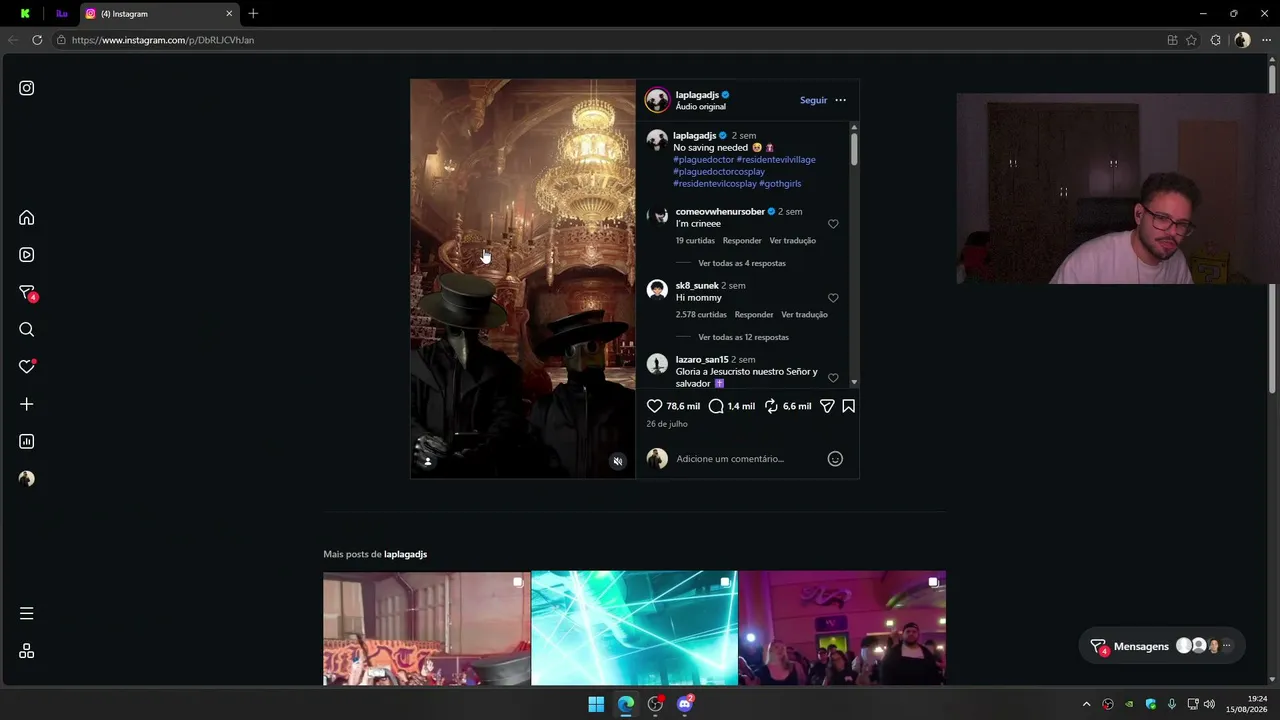Open the hamburger More menu in sidebar

(27, 613)
